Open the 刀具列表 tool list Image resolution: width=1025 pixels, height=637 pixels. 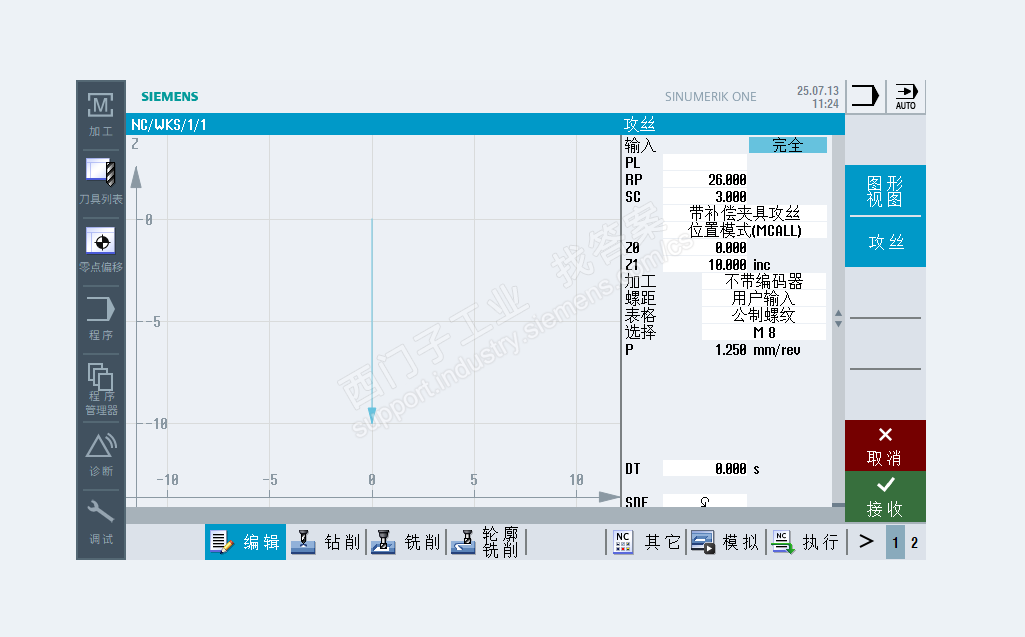(101, 182)
